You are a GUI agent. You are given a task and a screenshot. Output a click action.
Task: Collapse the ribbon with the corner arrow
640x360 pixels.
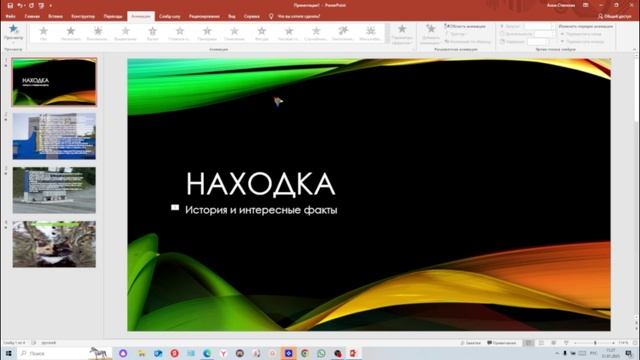tap(634, 49)
